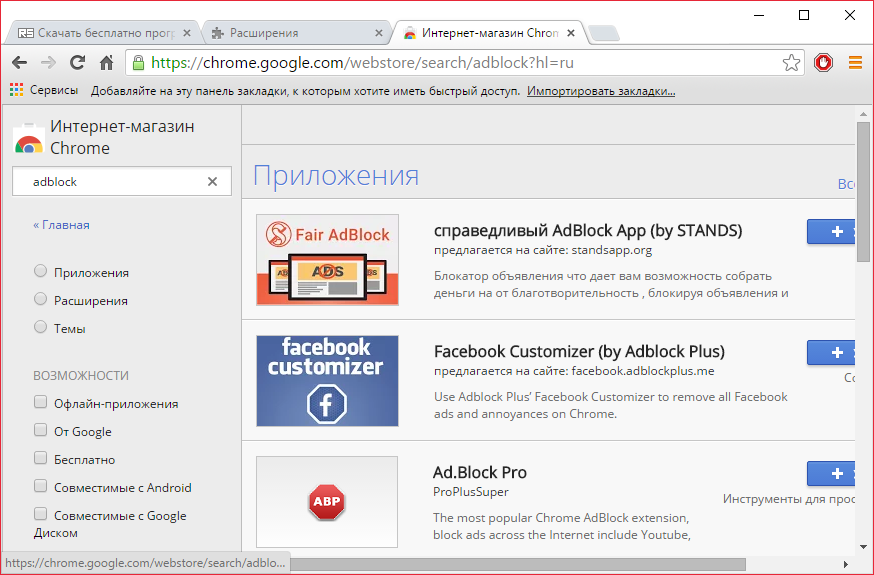874x575 pixels.
Task: Add Facebook Customizer with plus button
Action: tap(831, 352)
